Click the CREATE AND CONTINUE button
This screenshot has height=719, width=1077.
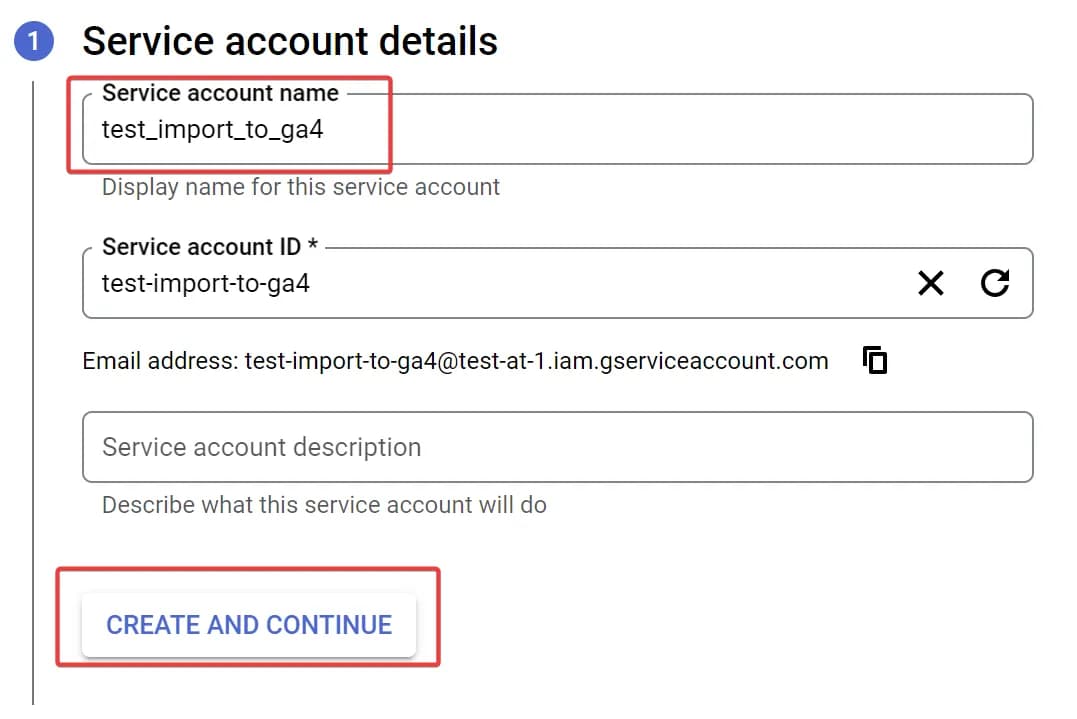coord(249,625)
